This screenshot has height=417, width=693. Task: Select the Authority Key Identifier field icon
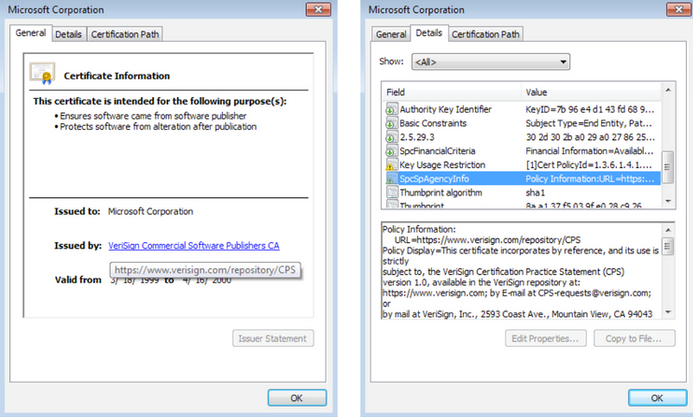[x=391, y=109]
